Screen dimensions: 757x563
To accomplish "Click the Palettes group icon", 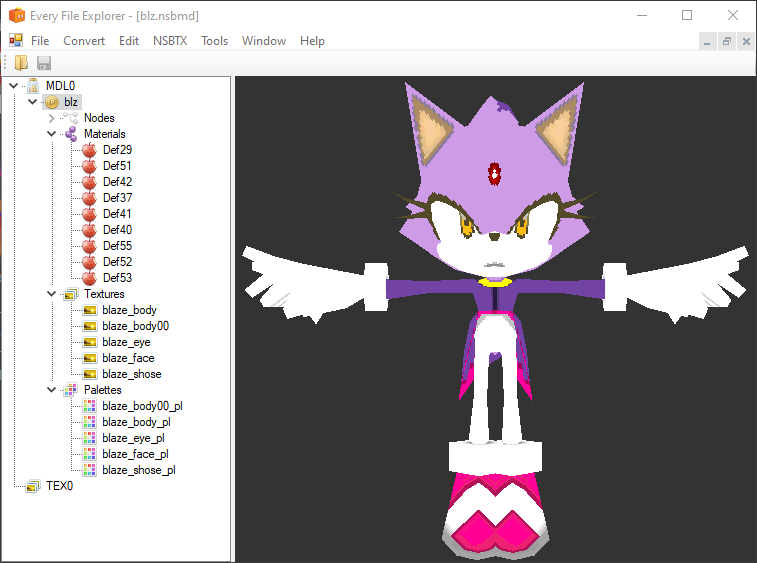I will pyautogui.click(x=70, y=390).
